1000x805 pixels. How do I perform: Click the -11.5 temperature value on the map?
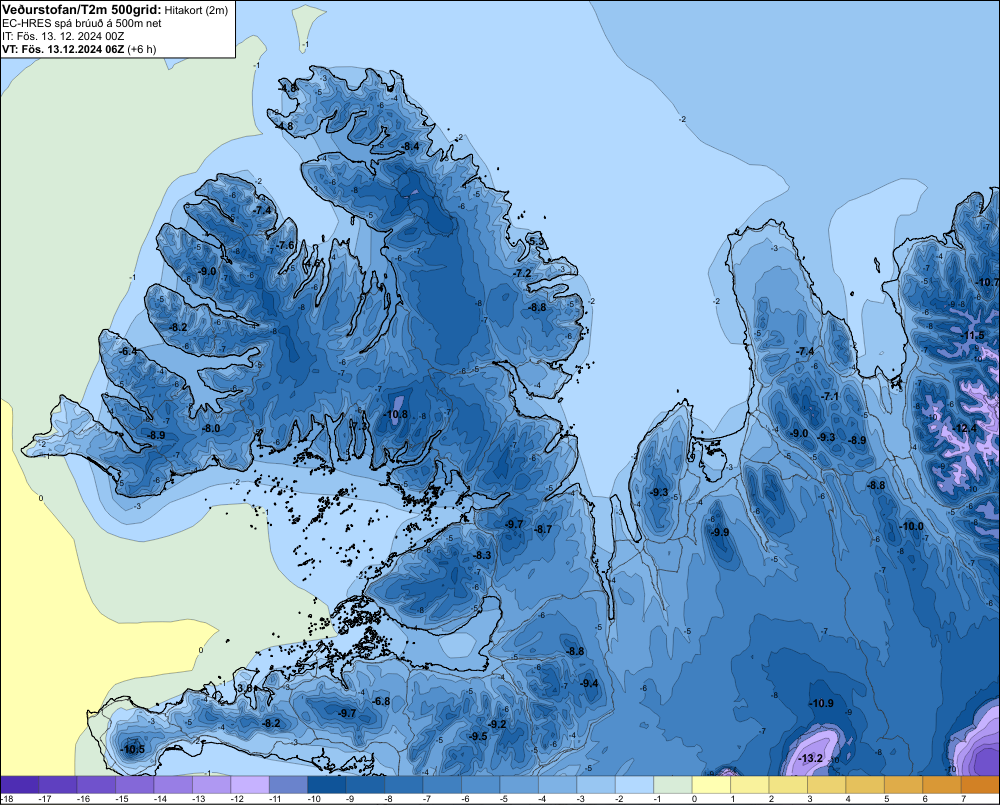[x=973, y=336]
